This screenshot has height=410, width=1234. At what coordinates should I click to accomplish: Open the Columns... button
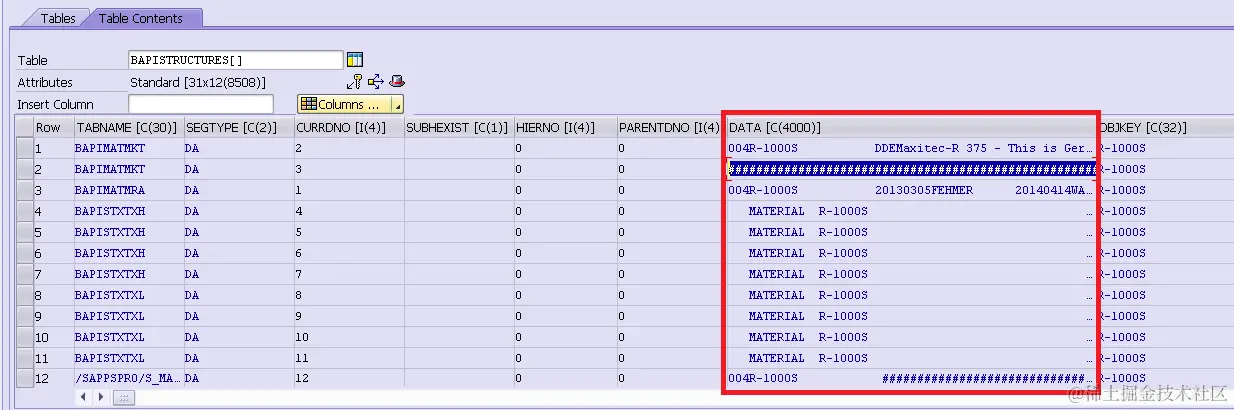(344, 104)
